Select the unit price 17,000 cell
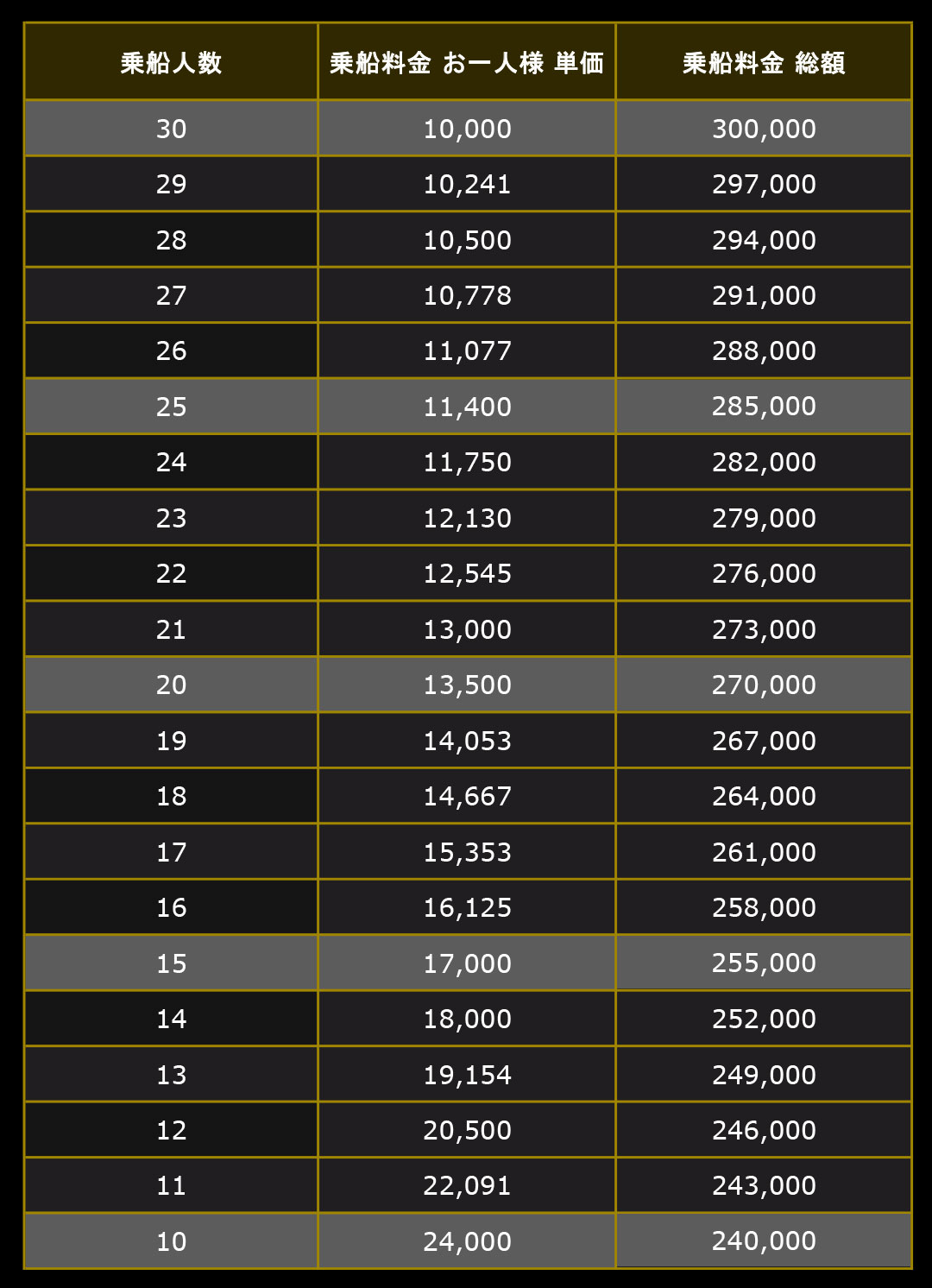The width and height of the screenshot is (932, 1288). click(467, 963)
